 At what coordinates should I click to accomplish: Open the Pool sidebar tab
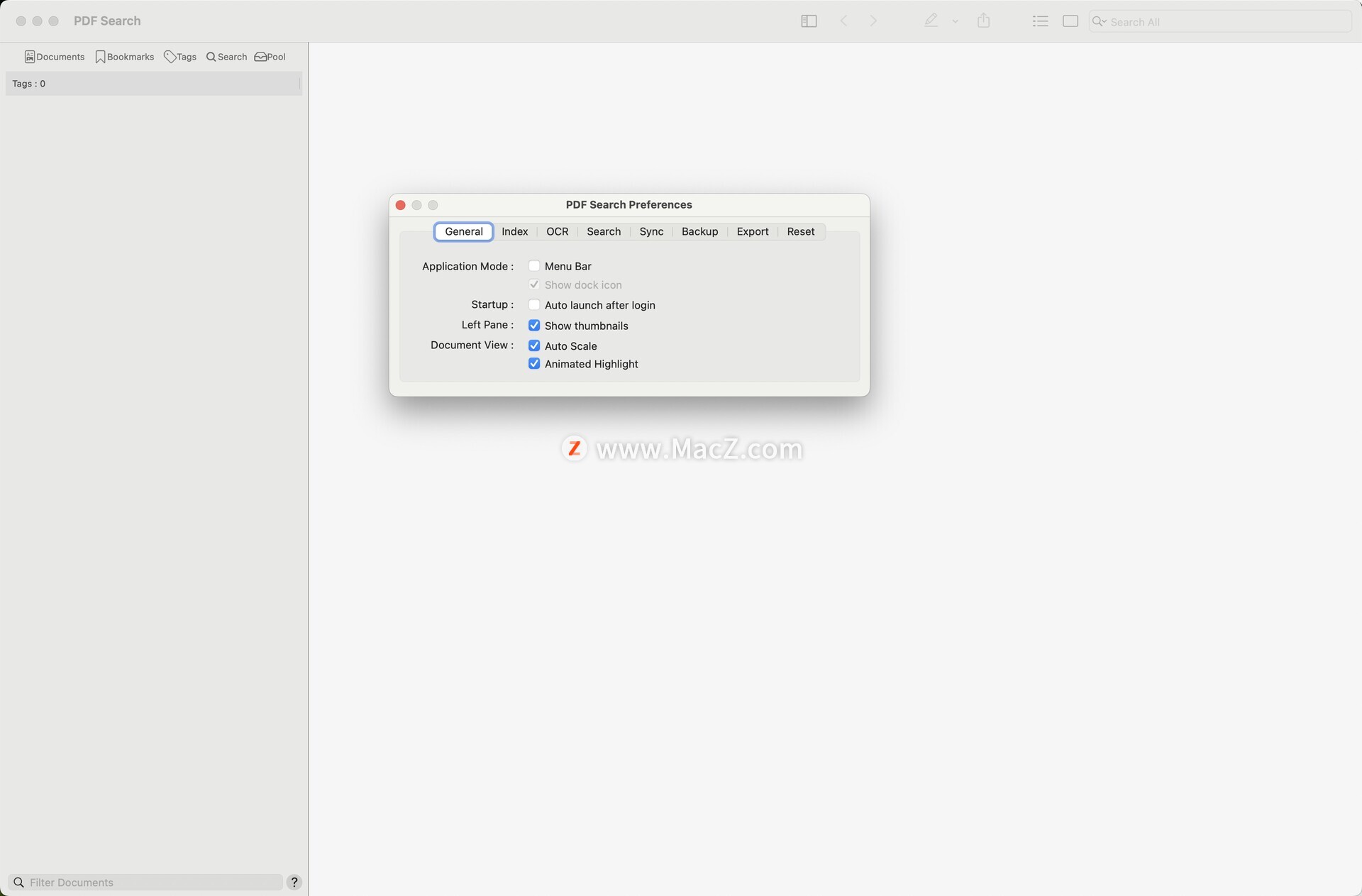[x=270, y=57]
